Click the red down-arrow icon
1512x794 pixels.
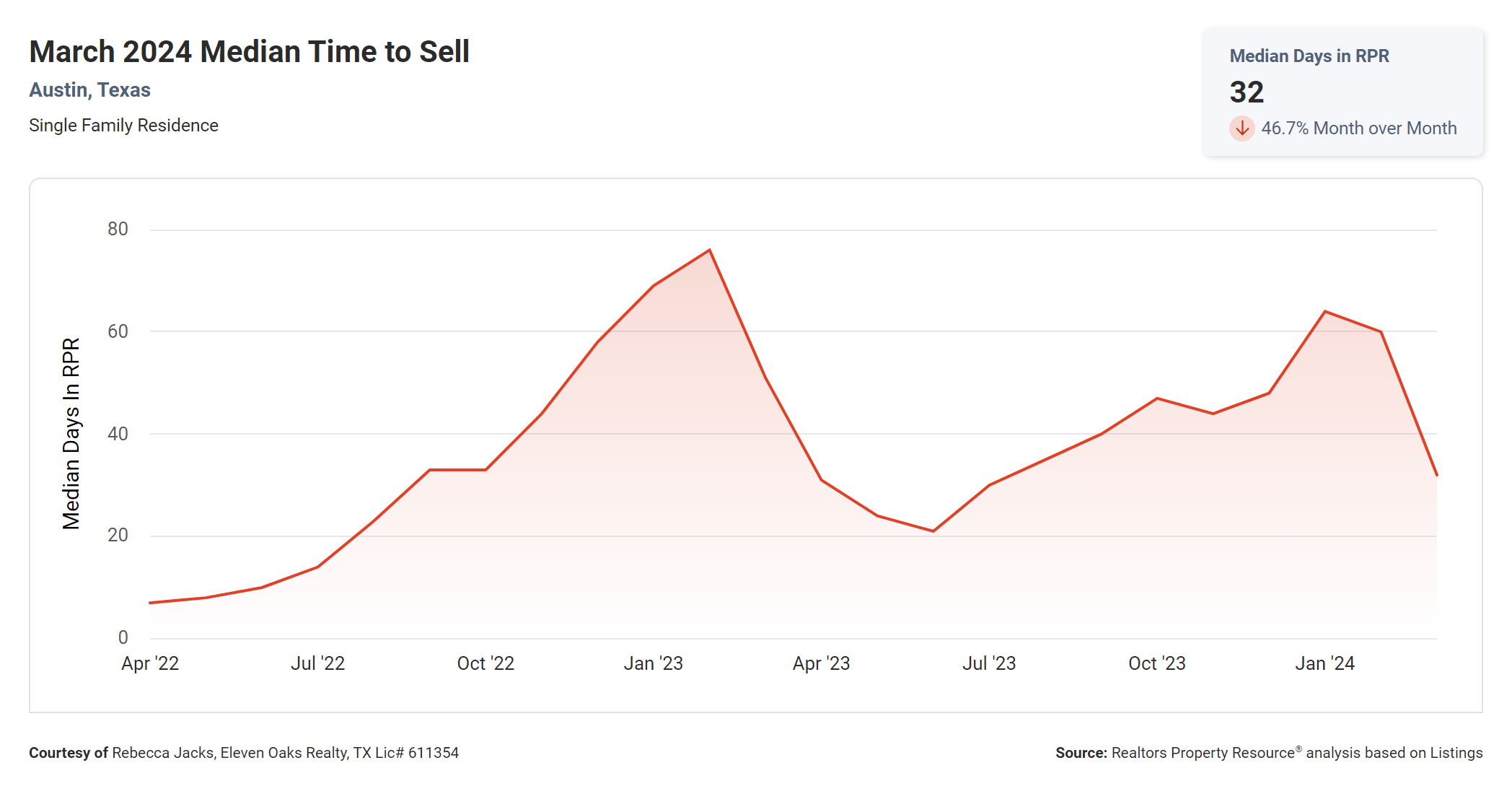1241,128
